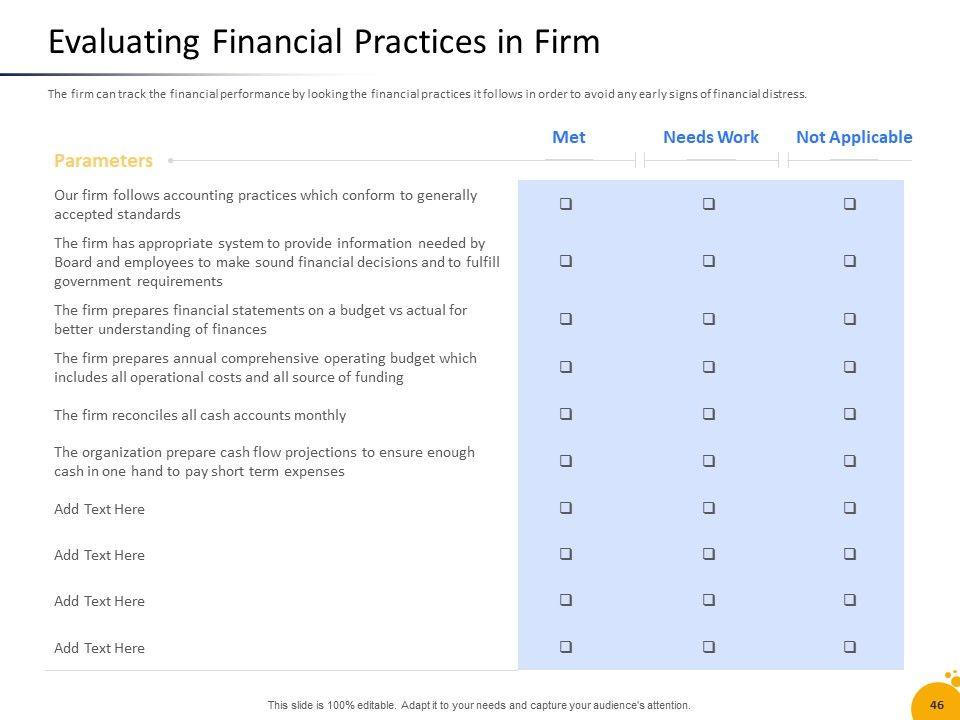Click the slide title Evaluating Financial Practices
Viewport: 960px width, 720px height.
[x=324, y=43]
